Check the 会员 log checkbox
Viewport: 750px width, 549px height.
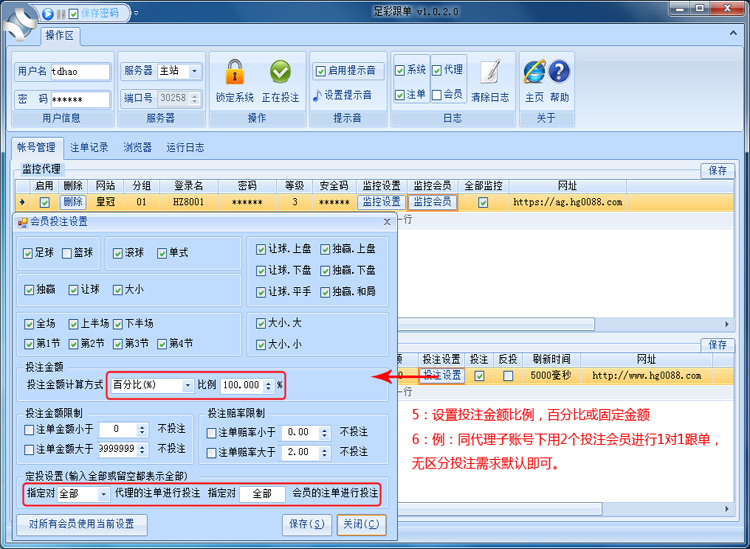[437, 95]
